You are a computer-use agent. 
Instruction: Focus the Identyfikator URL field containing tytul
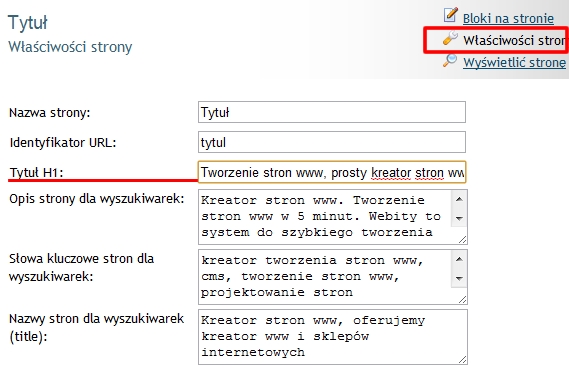(332, 142)
